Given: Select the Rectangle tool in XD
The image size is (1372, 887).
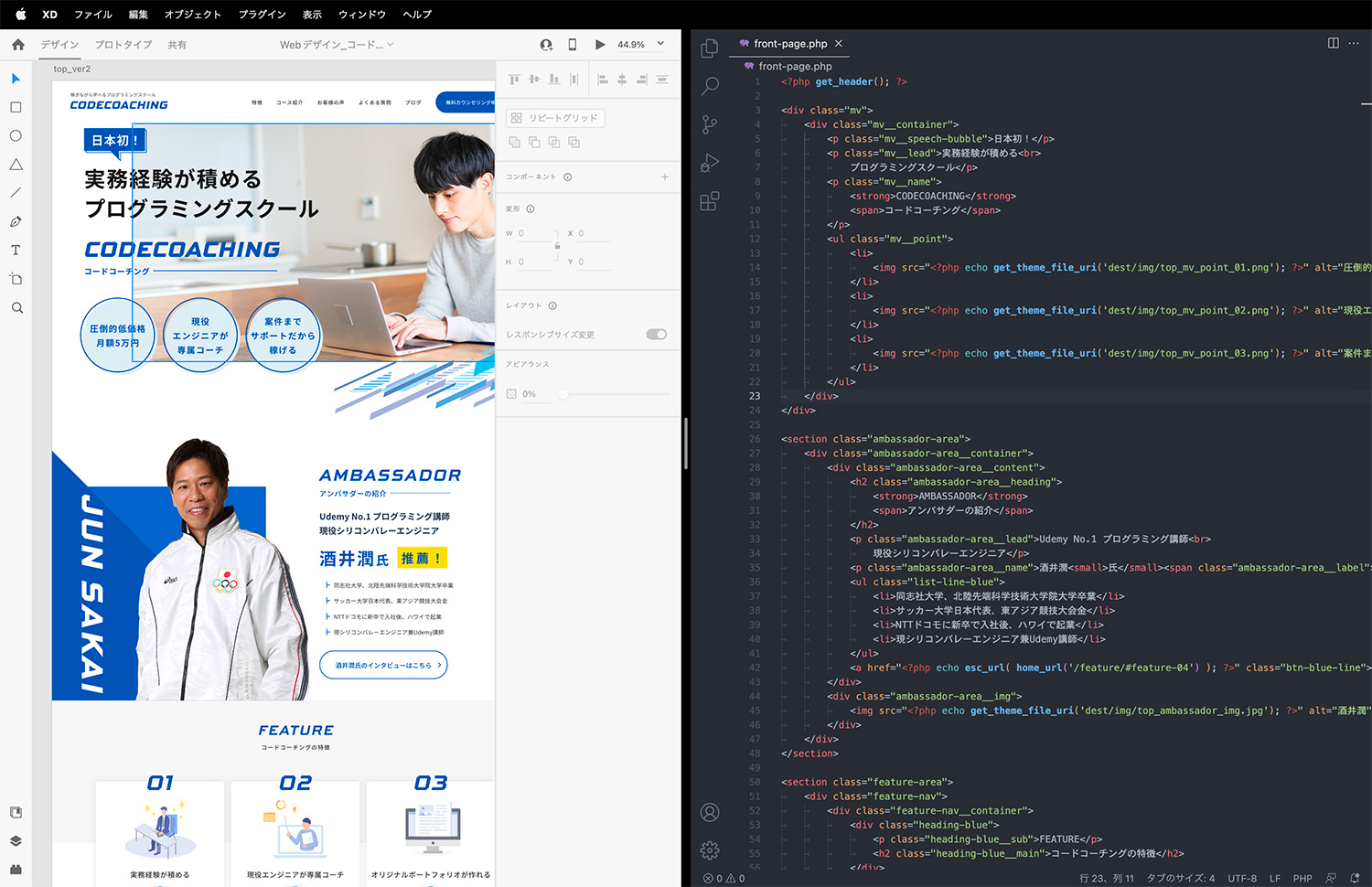Looking at the screenshot, I should pos(15,107).
